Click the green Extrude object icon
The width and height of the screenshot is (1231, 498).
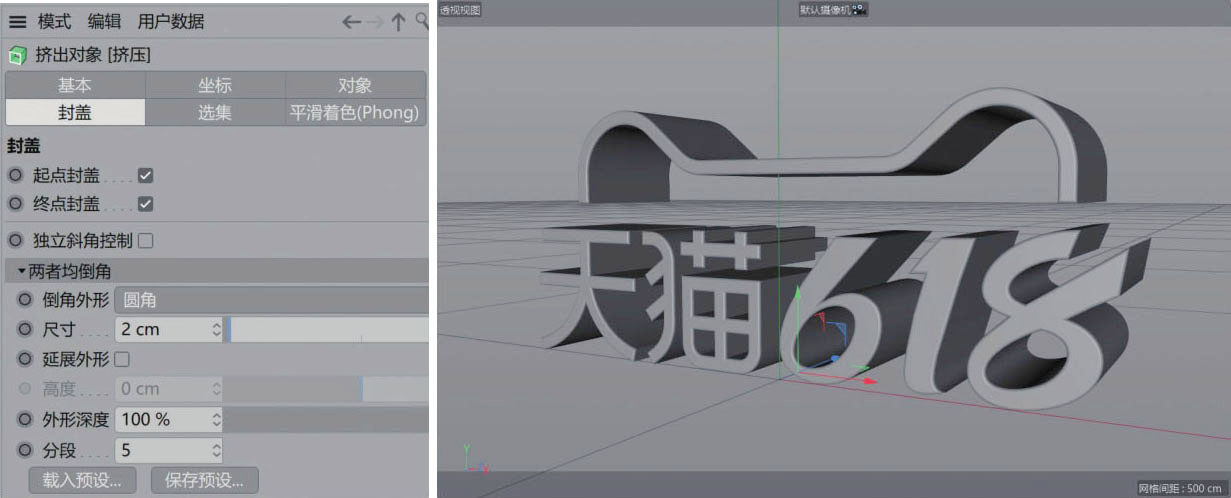(x=17, y=55)
